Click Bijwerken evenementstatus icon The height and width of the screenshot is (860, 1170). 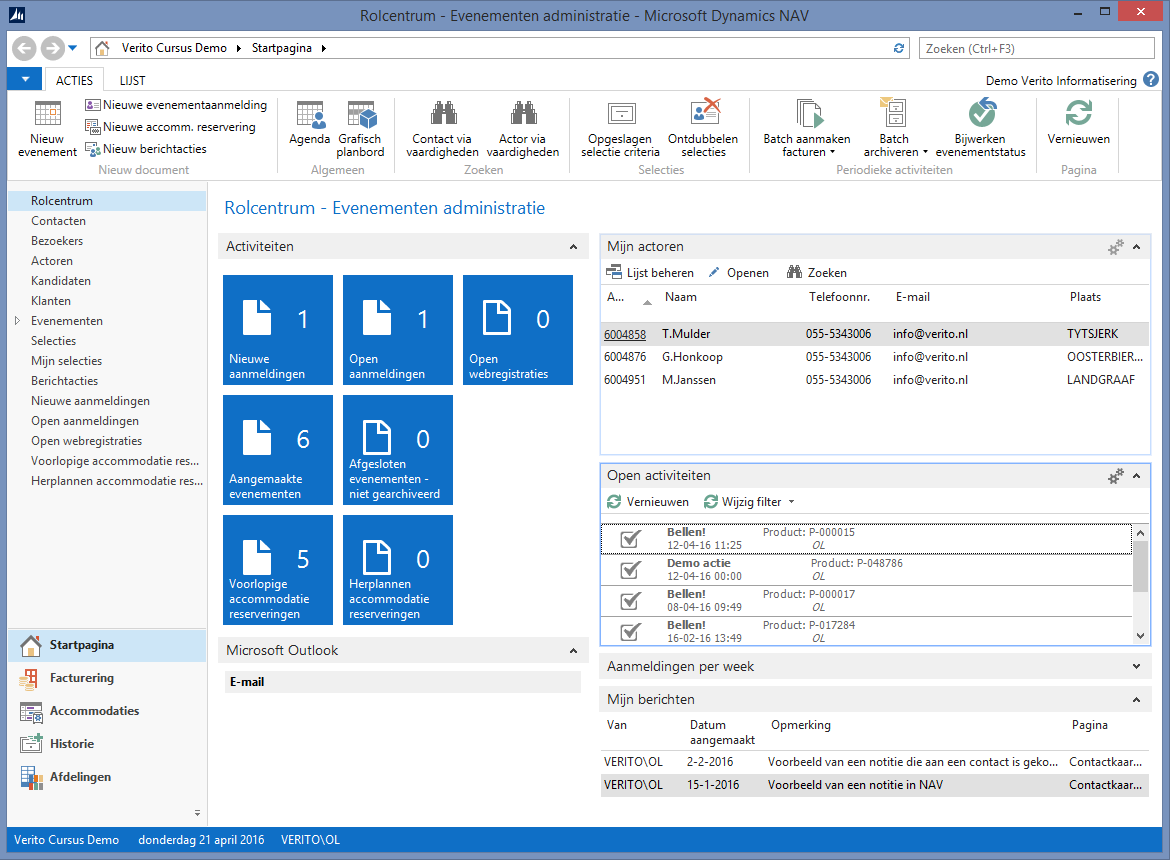coord(980,128)
